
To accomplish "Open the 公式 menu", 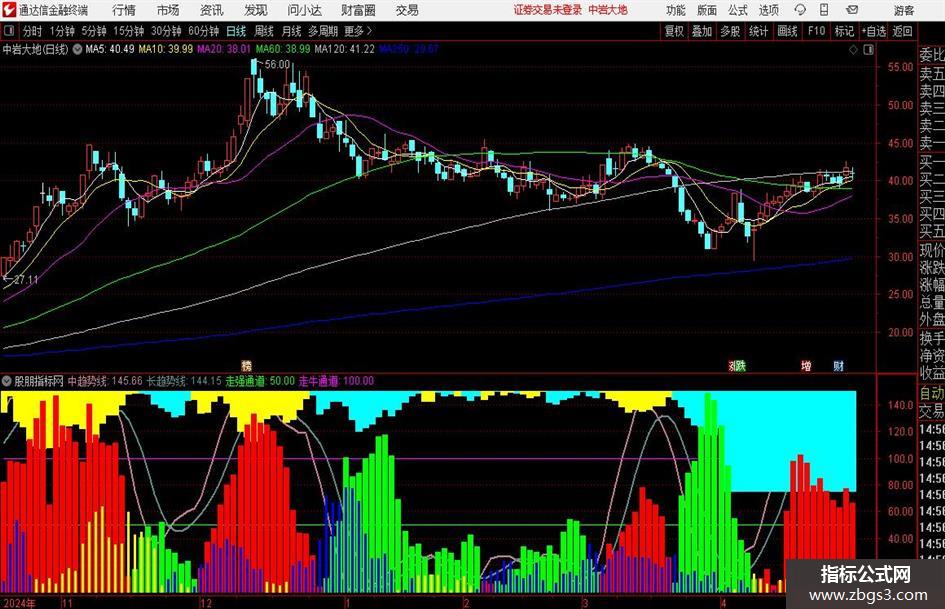I will [x=738, y=10].
